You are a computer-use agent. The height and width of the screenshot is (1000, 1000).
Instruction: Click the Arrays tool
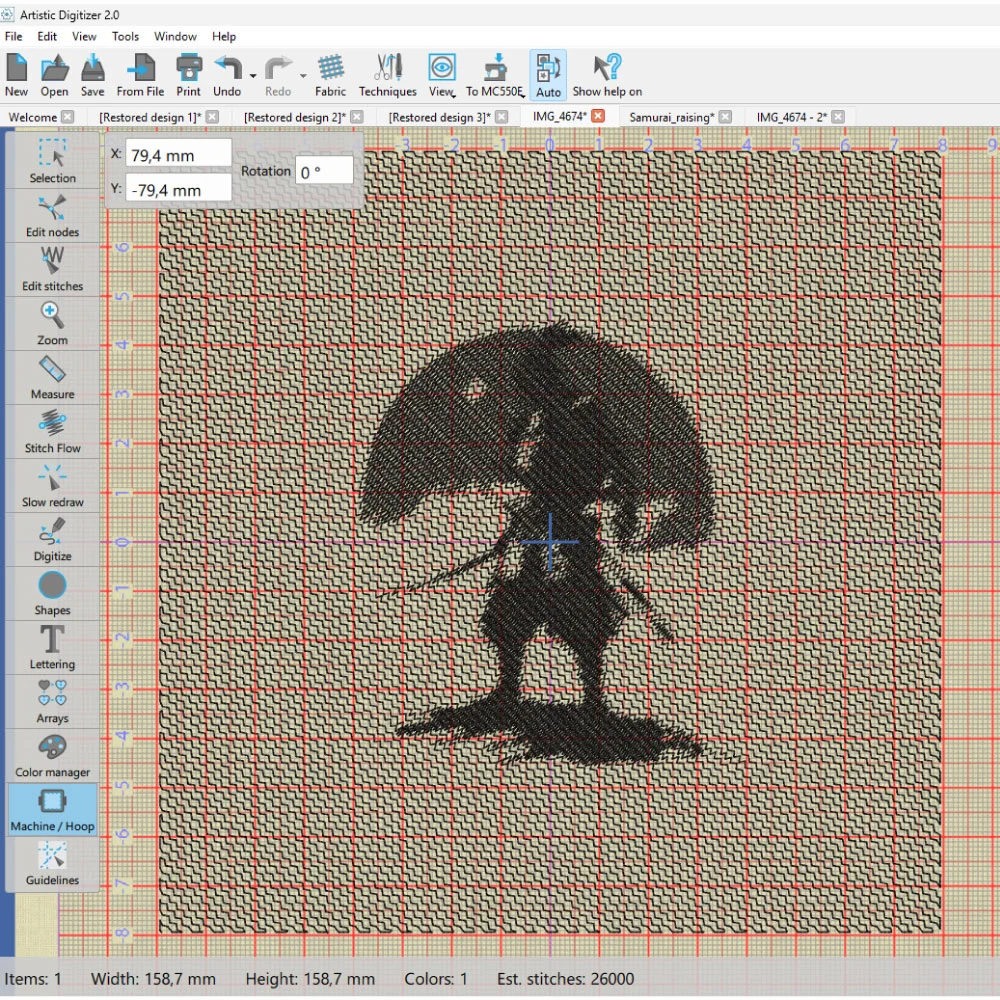52,701
